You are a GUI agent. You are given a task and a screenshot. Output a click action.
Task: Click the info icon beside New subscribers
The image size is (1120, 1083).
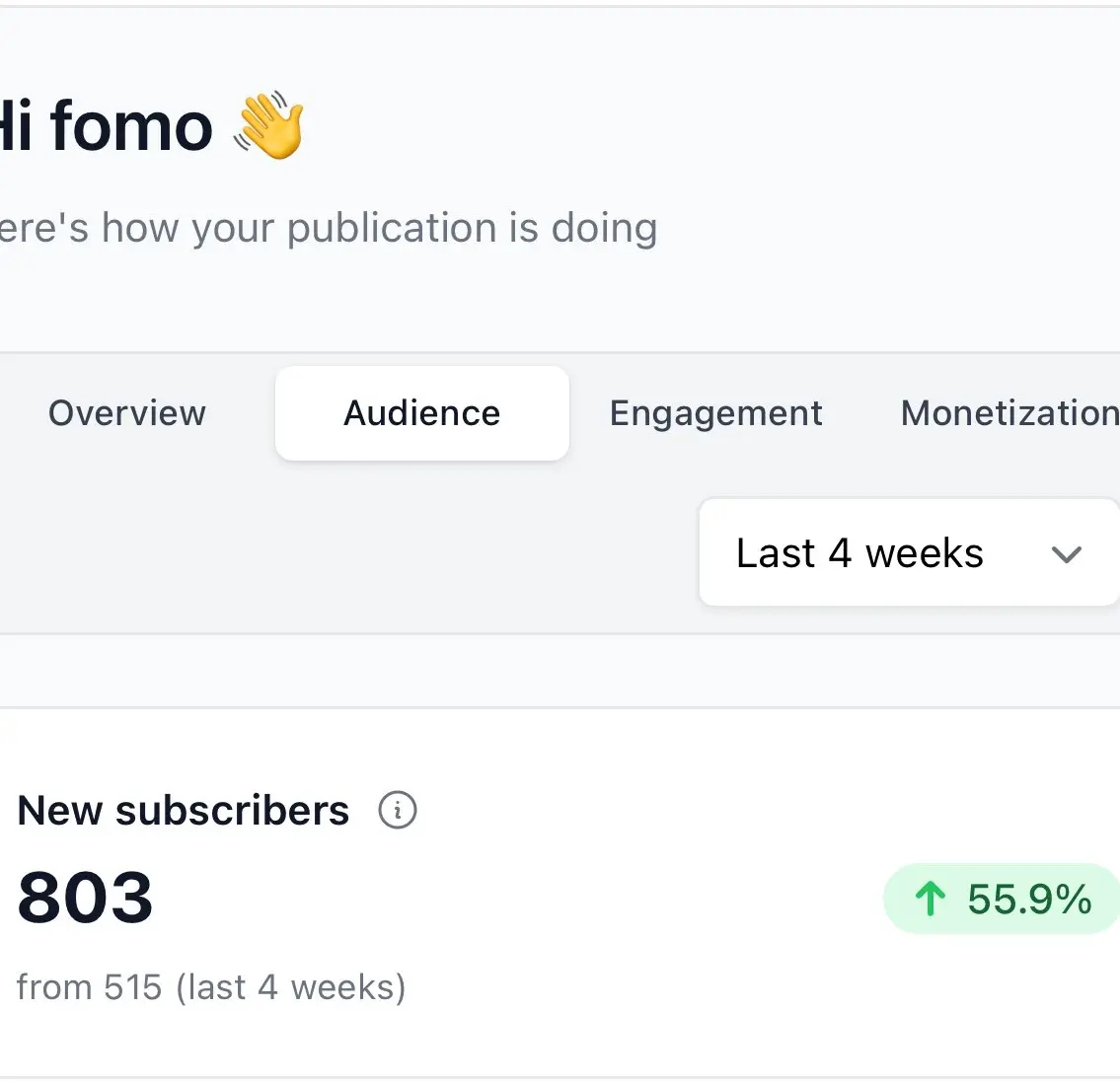[398, 811]
